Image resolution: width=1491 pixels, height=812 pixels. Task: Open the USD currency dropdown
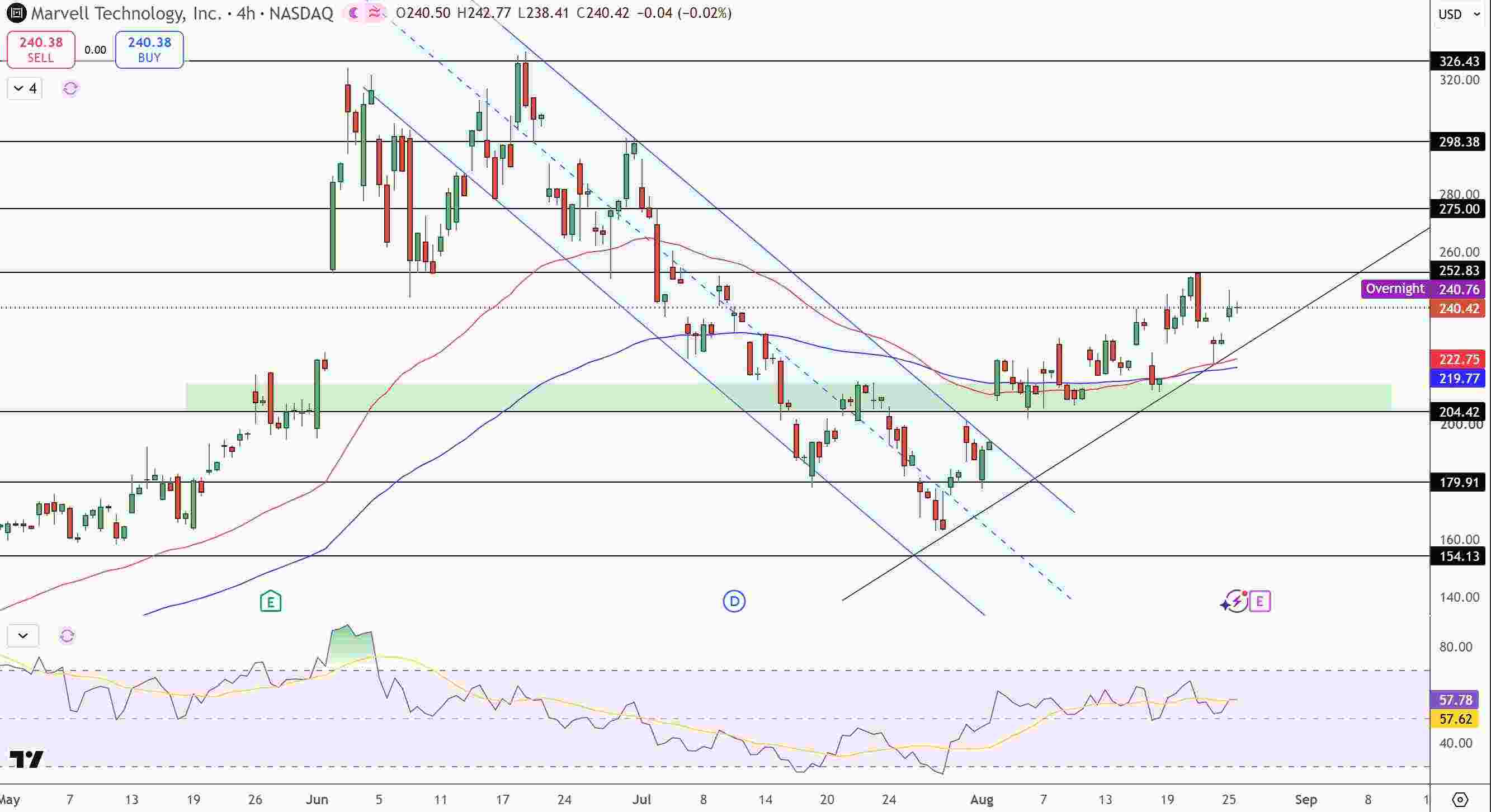click(1459, 15)
